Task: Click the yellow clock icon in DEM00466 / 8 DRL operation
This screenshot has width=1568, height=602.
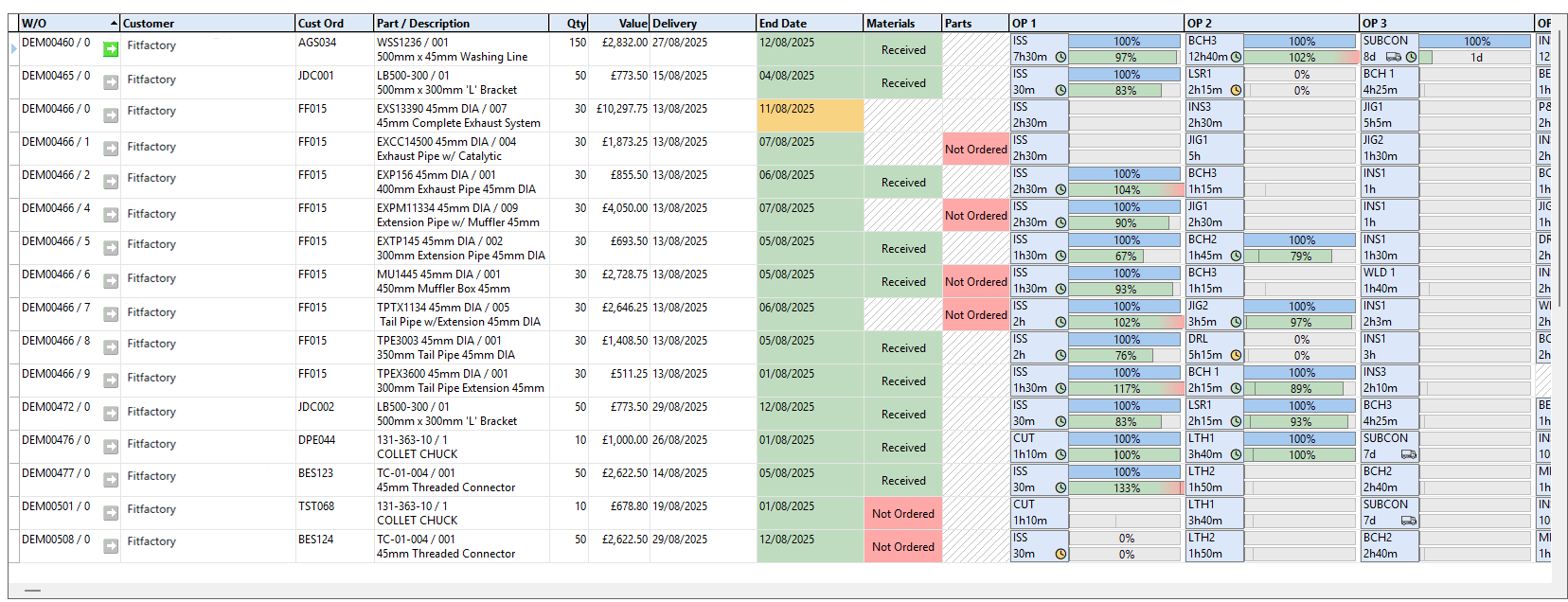Action: click(1236, 355)
